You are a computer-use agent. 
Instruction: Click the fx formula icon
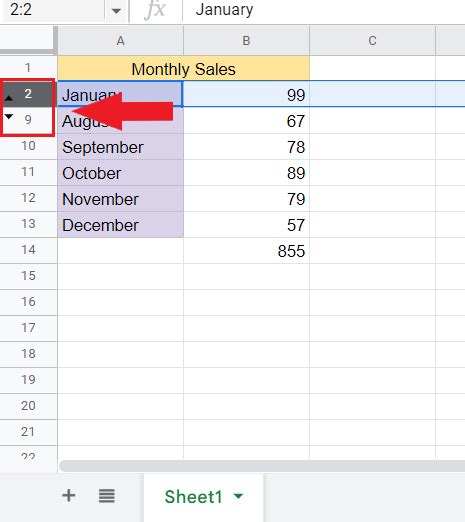pyautogui.click(x=155, y=9)
